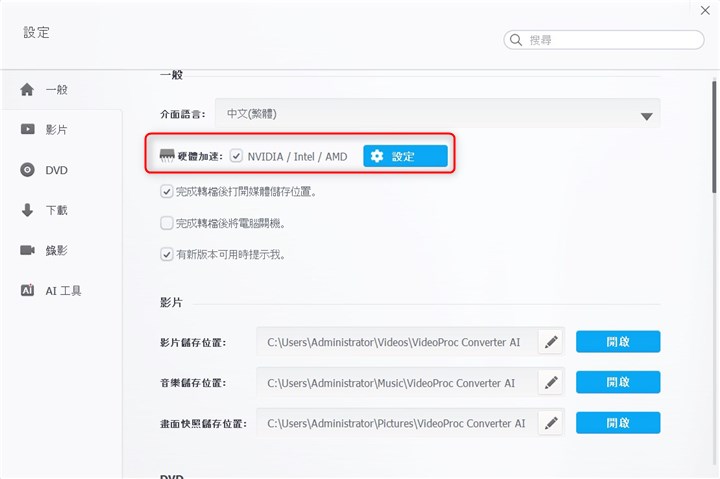Switch to the 一般 settings tab
Image resolution: width=720 pixels, height=479 pixels.
(x=62, y=90)
